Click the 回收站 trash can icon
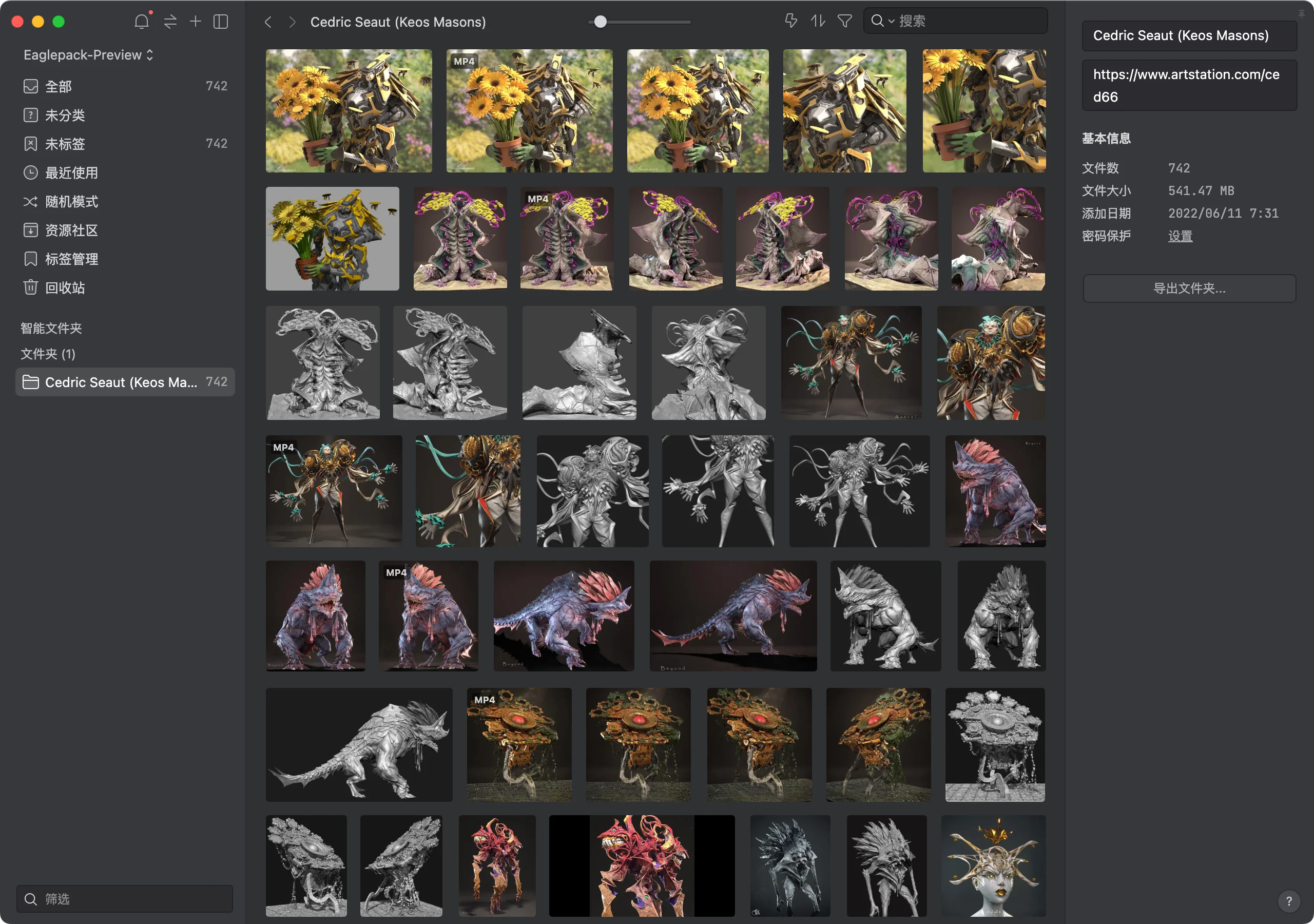Viewport: 1314px width, 924px height. [x=30, y=287]
